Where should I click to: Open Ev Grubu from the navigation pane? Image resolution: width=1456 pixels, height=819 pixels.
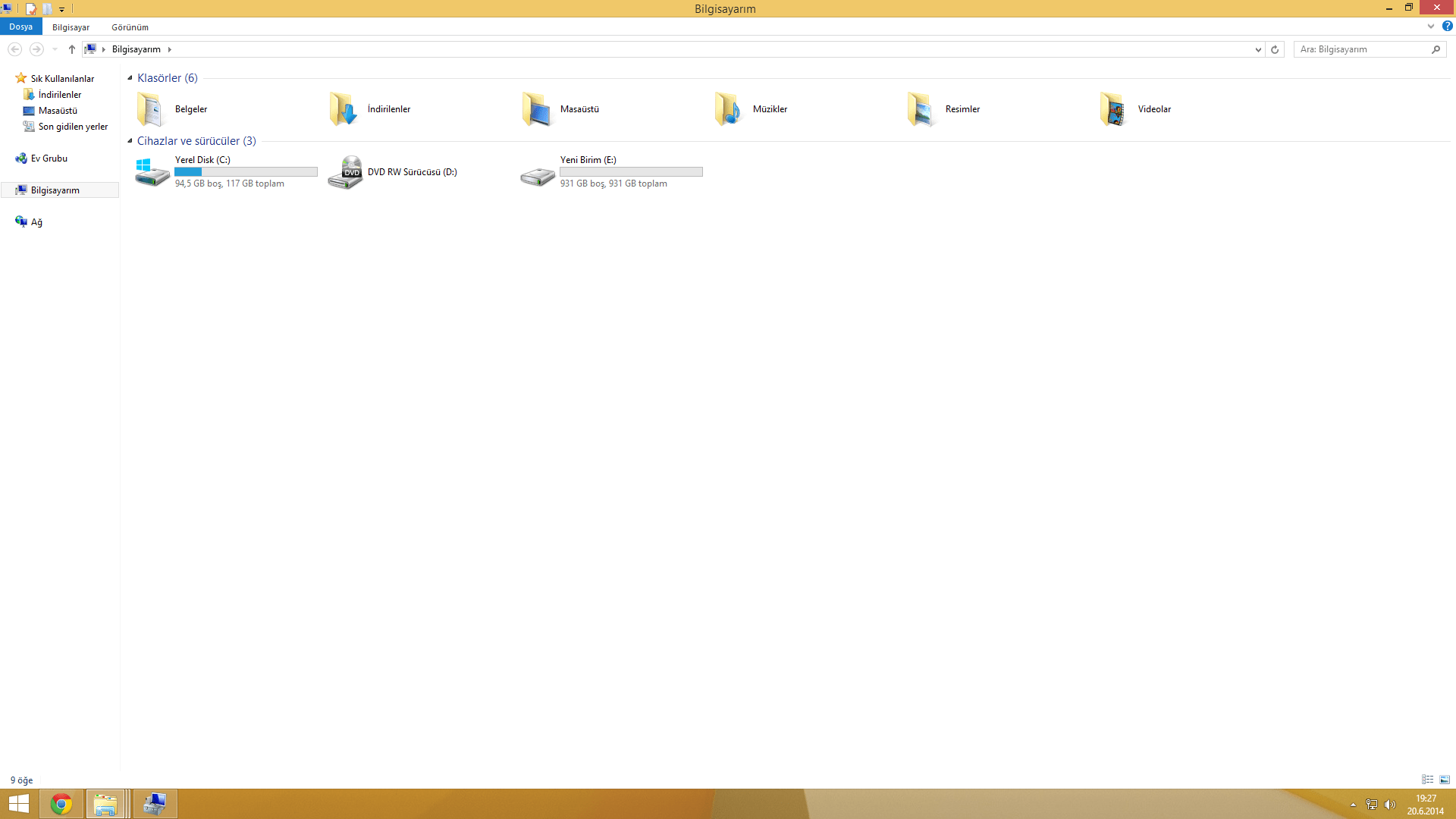pyautogui.click(x=50, y=158)
